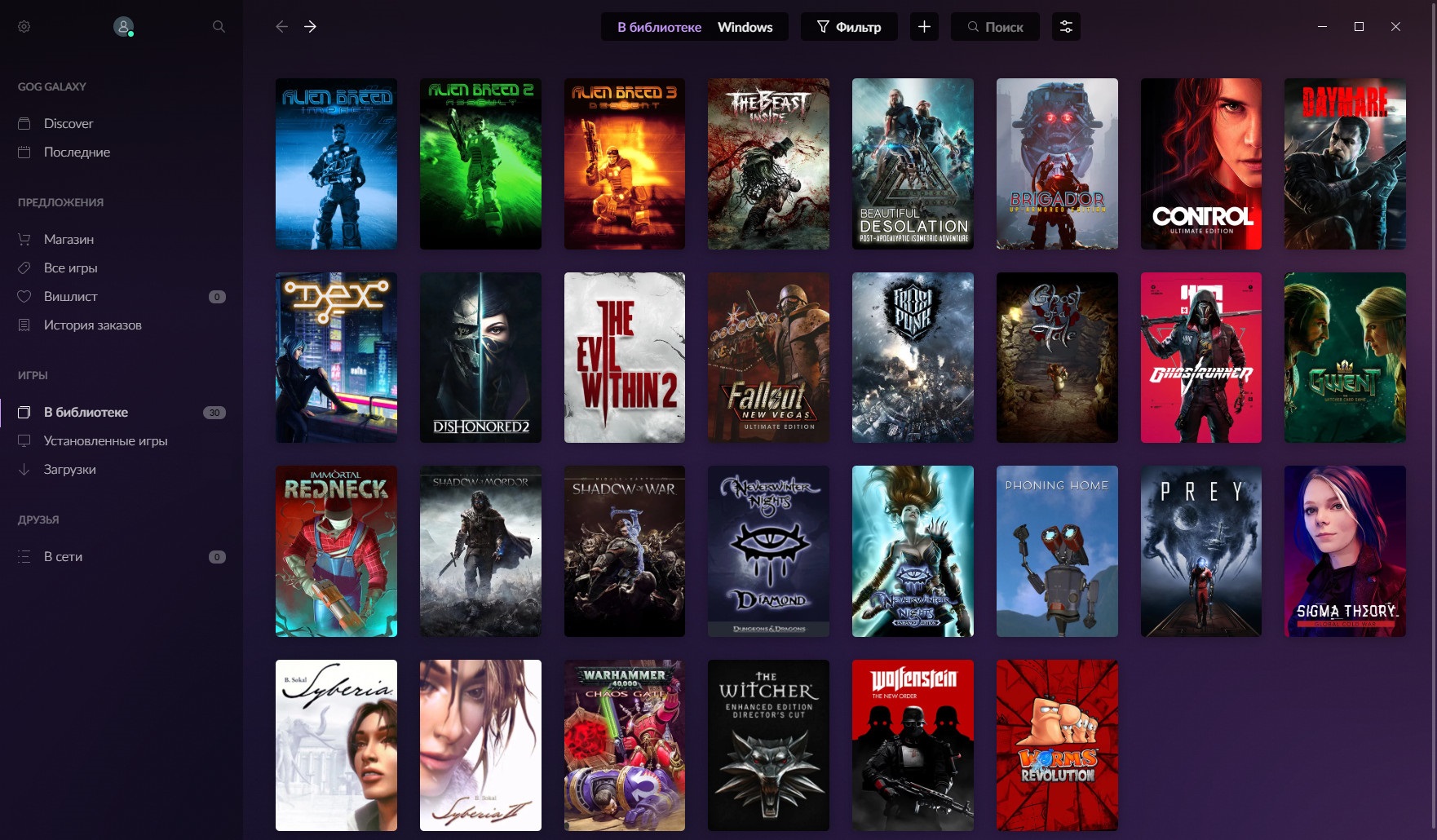Screen dimensions: 1437x840
Task: Click the Последние calendar icon
Action: coord(24,152)
